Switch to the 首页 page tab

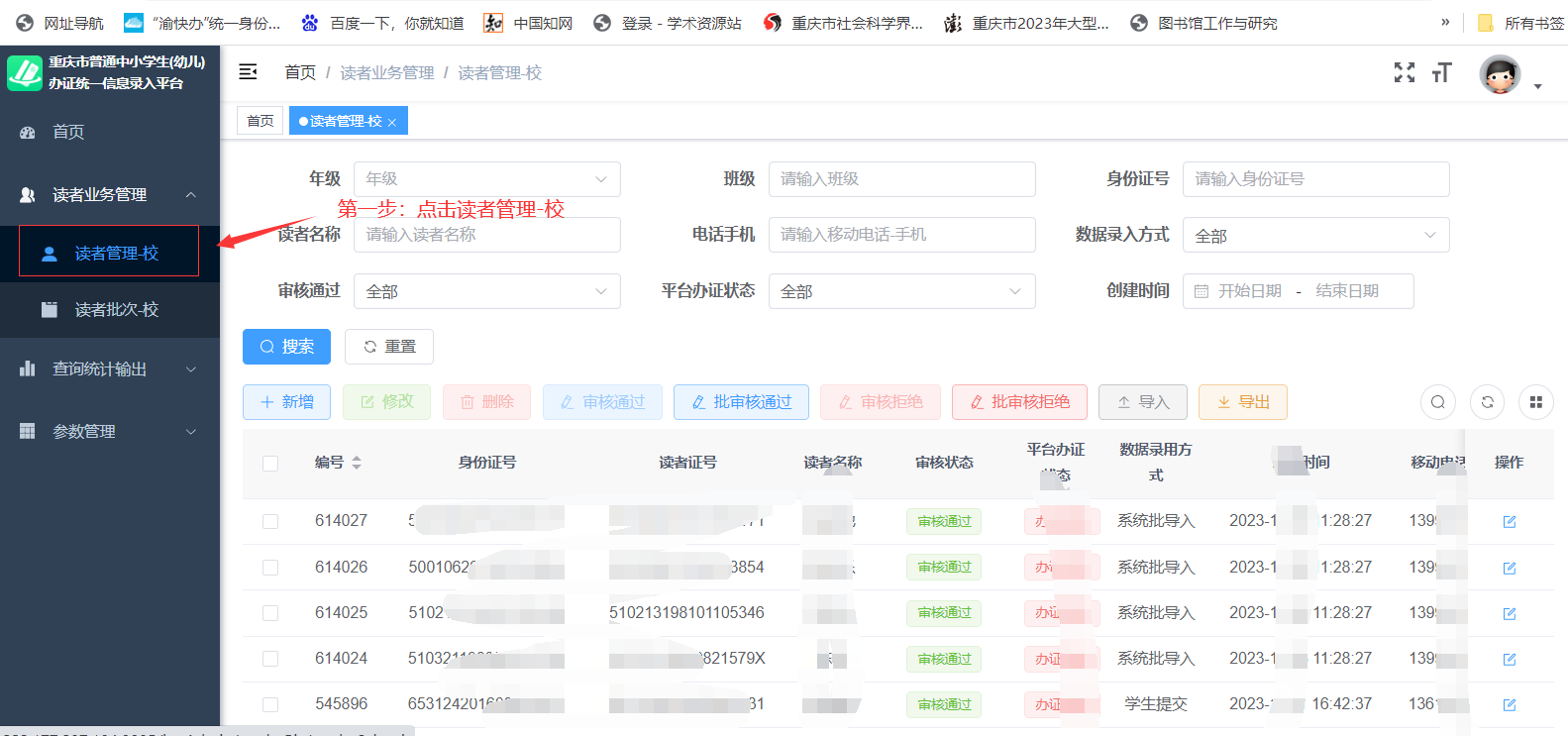(261, 120)
